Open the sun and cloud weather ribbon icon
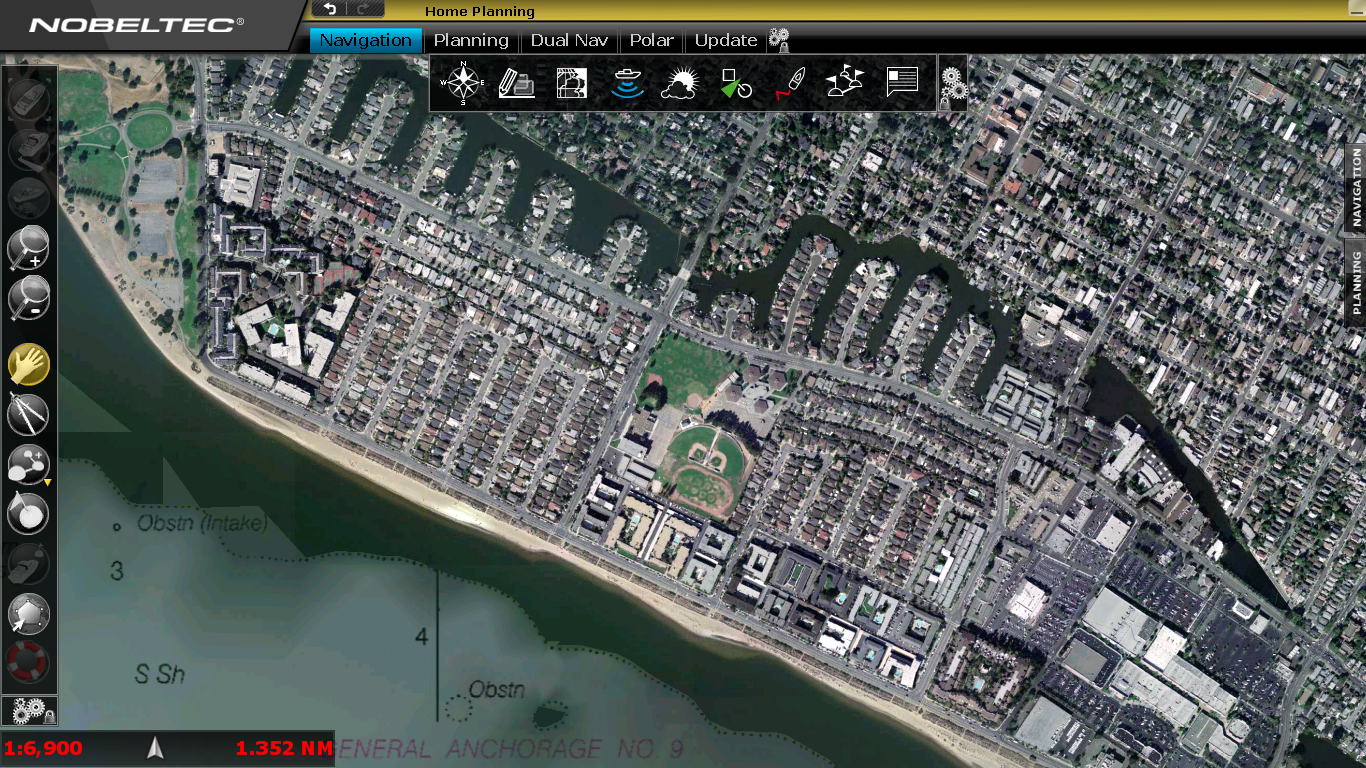The image size is (1366, 768). [x=681, y=84]
